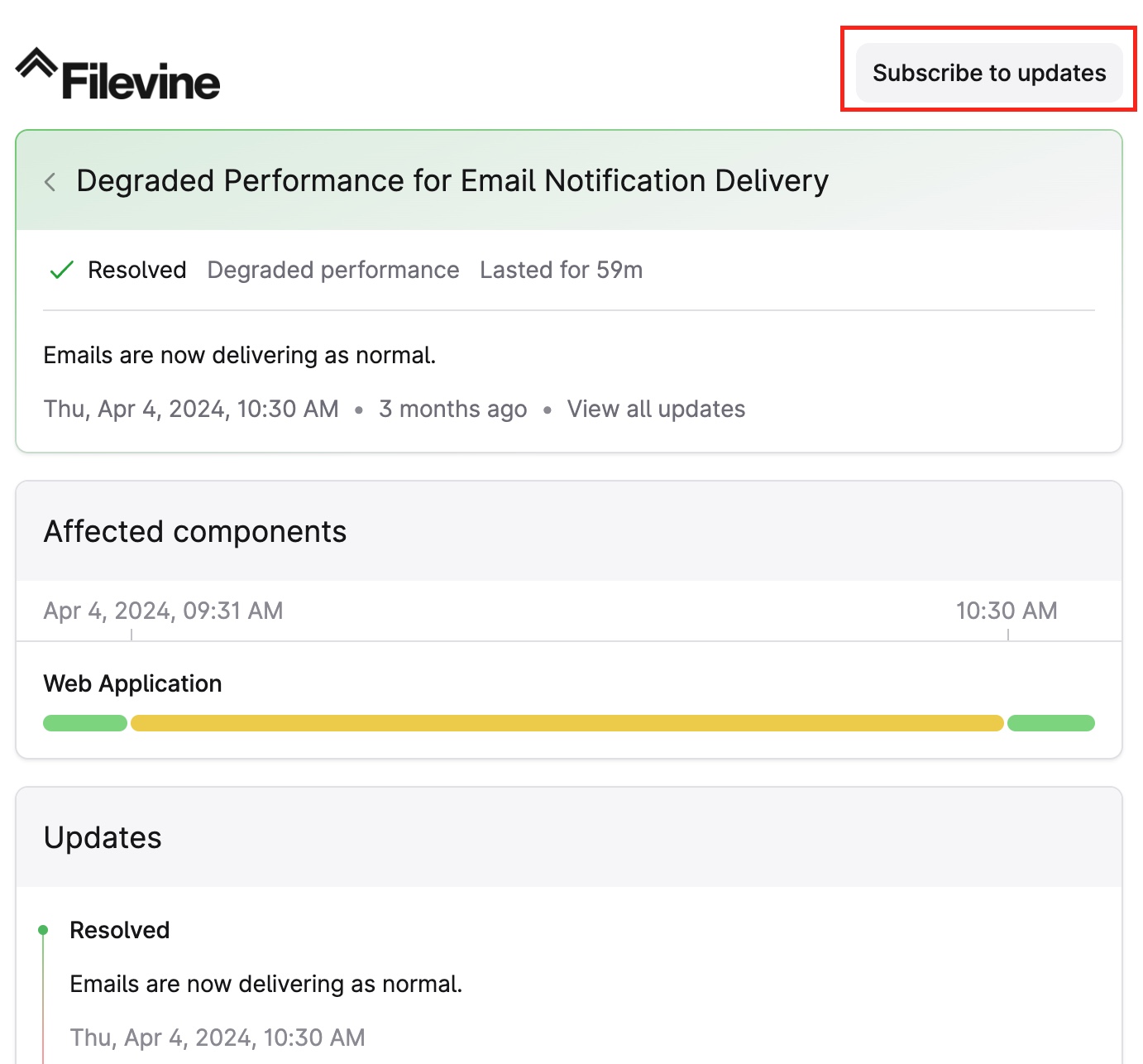
Task: Click the 3 months ago timestamp
Action: 452,409
